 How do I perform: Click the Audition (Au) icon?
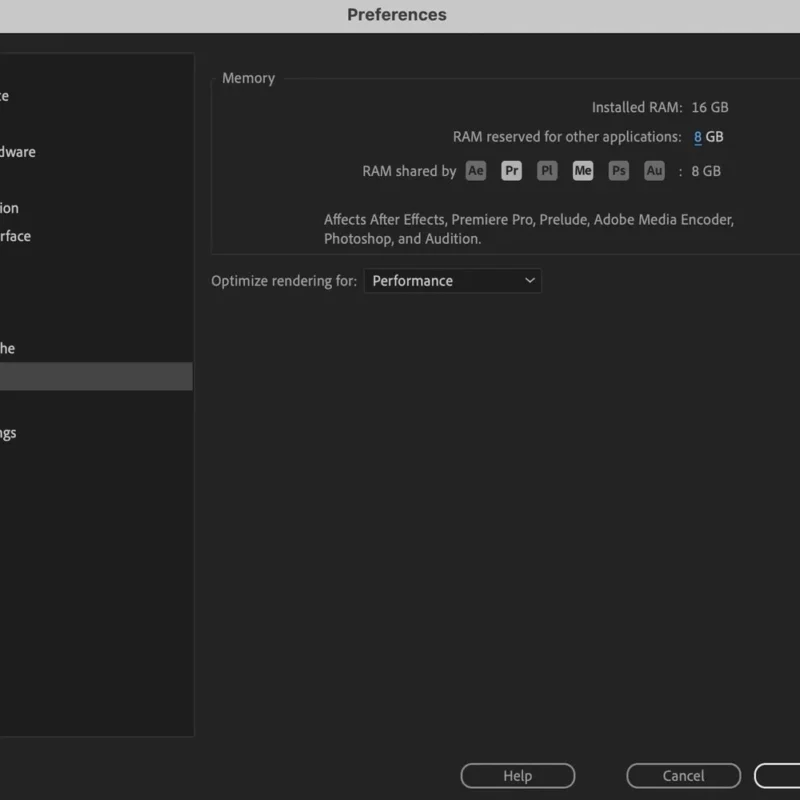point(654,171)
